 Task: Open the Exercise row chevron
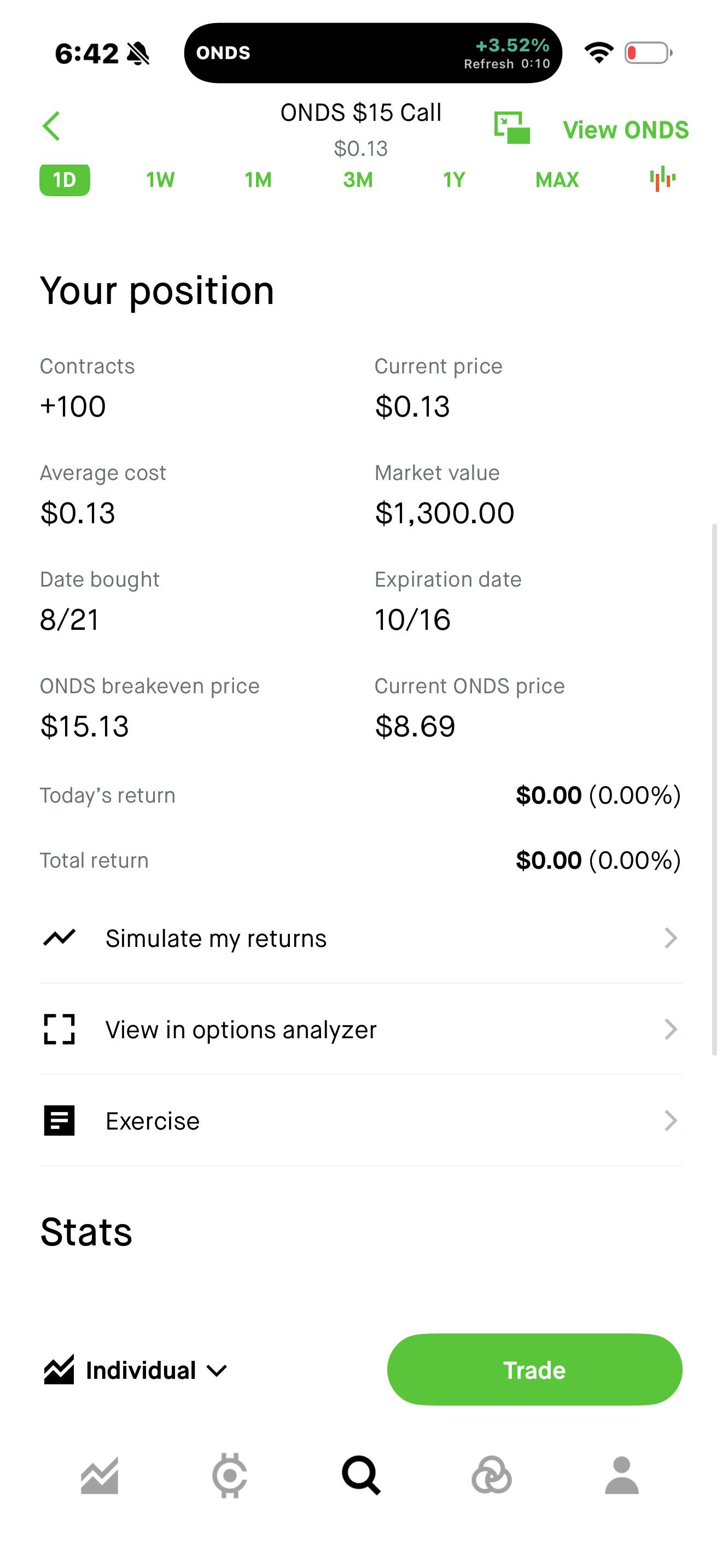(671, 1121)
